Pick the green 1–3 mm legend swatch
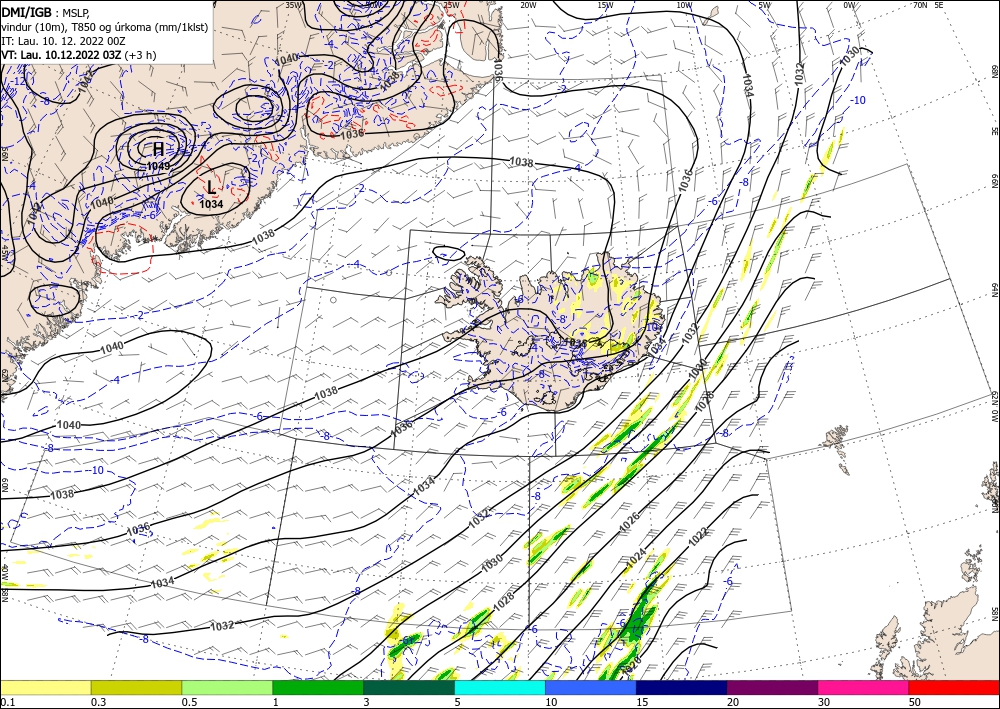 pos(318,687)
